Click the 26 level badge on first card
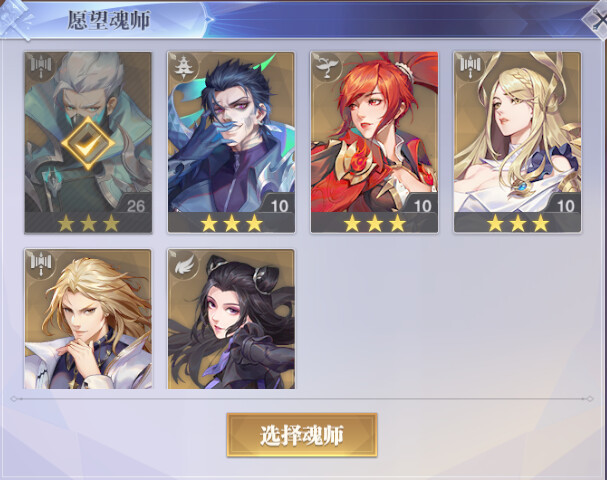 click(x=135, y=206)
